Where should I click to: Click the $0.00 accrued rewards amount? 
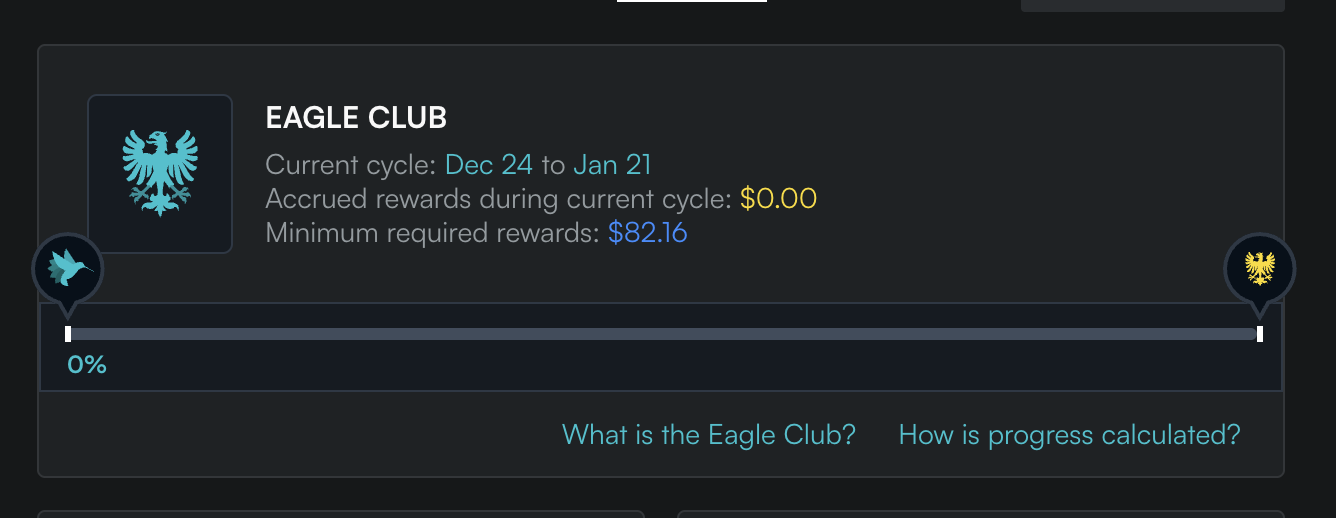coord(778,199)
